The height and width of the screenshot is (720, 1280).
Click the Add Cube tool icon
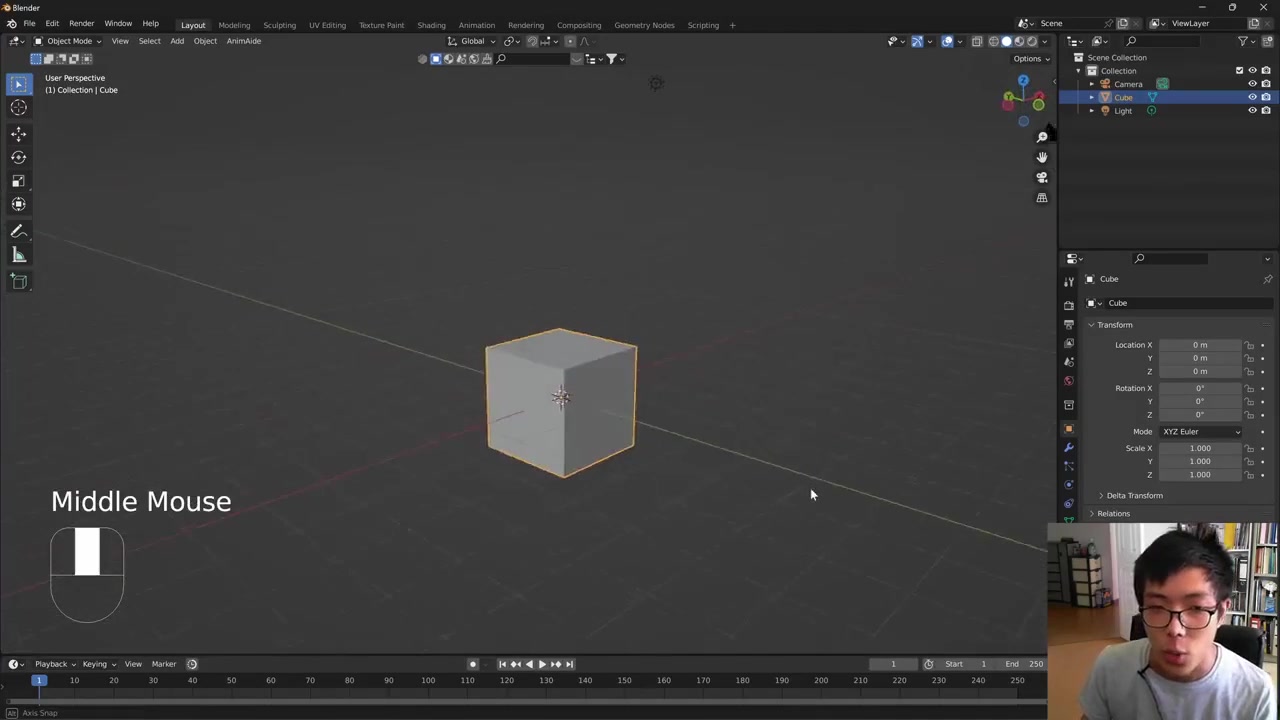[x=18, y=282]
